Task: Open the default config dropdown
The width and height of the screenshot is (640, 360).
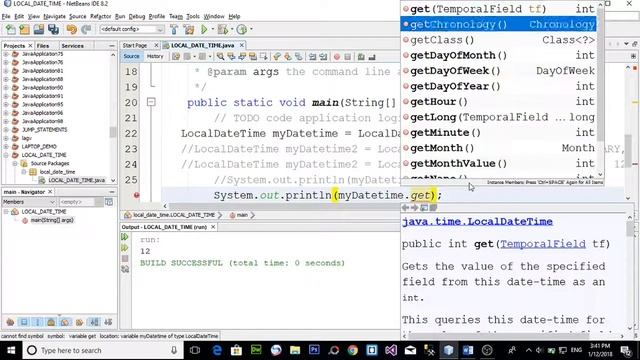Action: tap(132, 29)
